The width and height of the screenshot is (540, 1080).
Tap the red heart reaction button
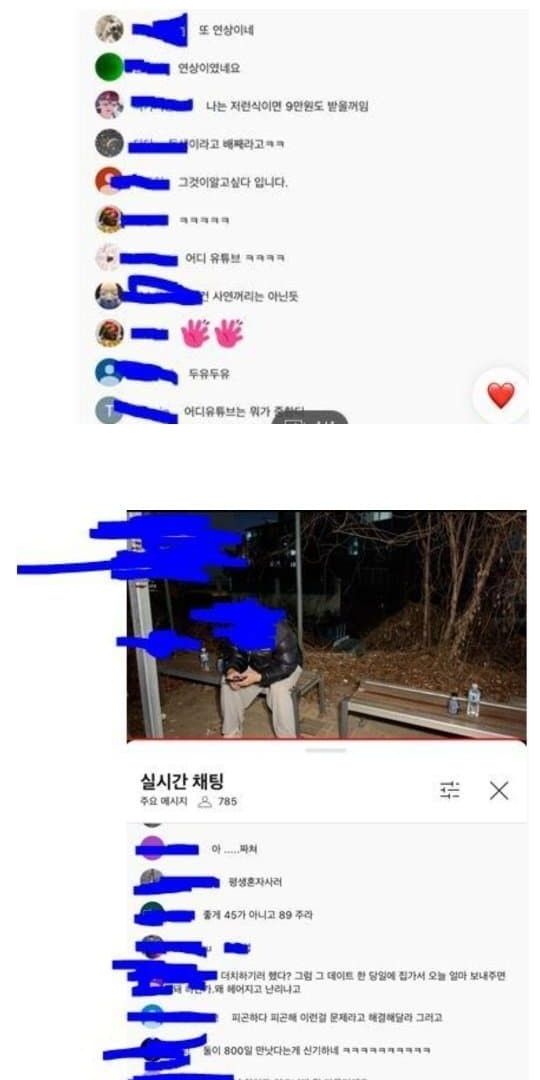point(501,395)
